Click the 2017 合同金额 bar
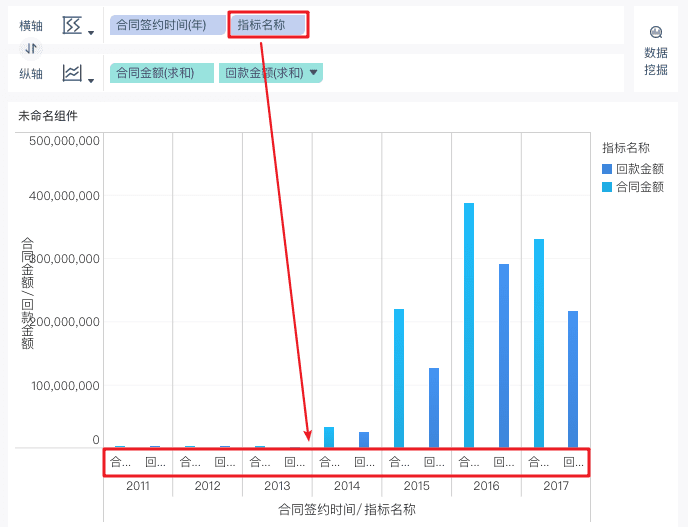688x527 pixels. (539, 343)
